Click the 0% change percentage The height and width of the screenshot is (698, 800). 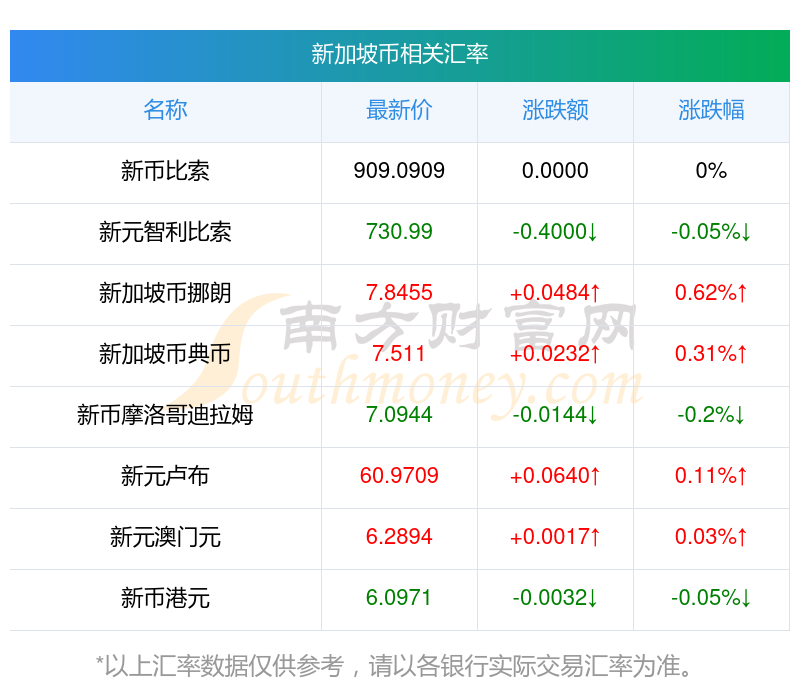(711, 170)
